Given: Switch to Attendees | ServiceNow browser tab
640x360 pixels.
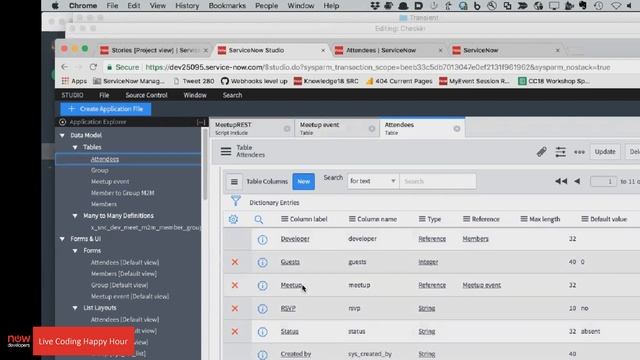Looking at the screenshot, I should click(x=381, y=50).
